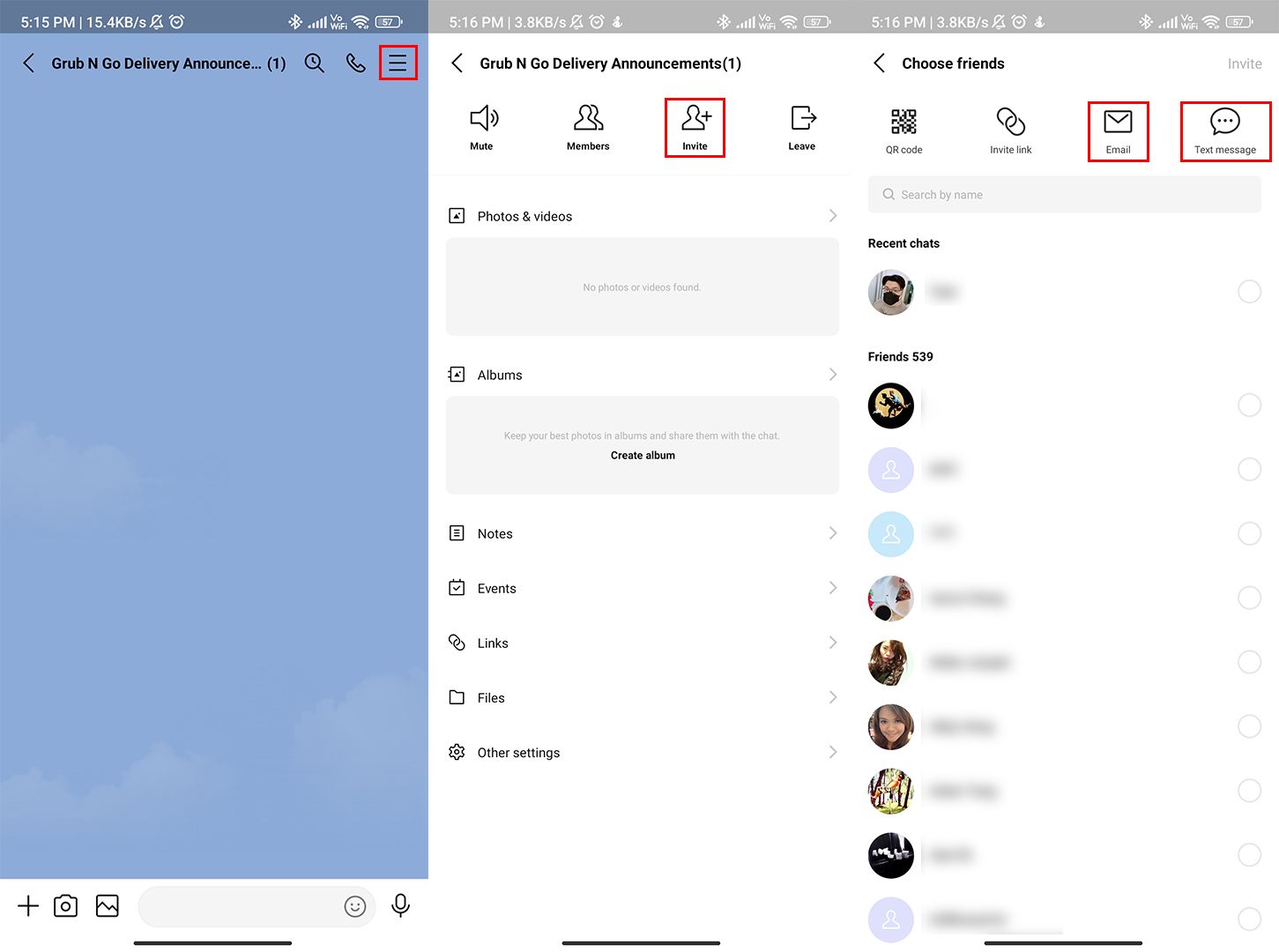Mute the group chat

[482, 128]
